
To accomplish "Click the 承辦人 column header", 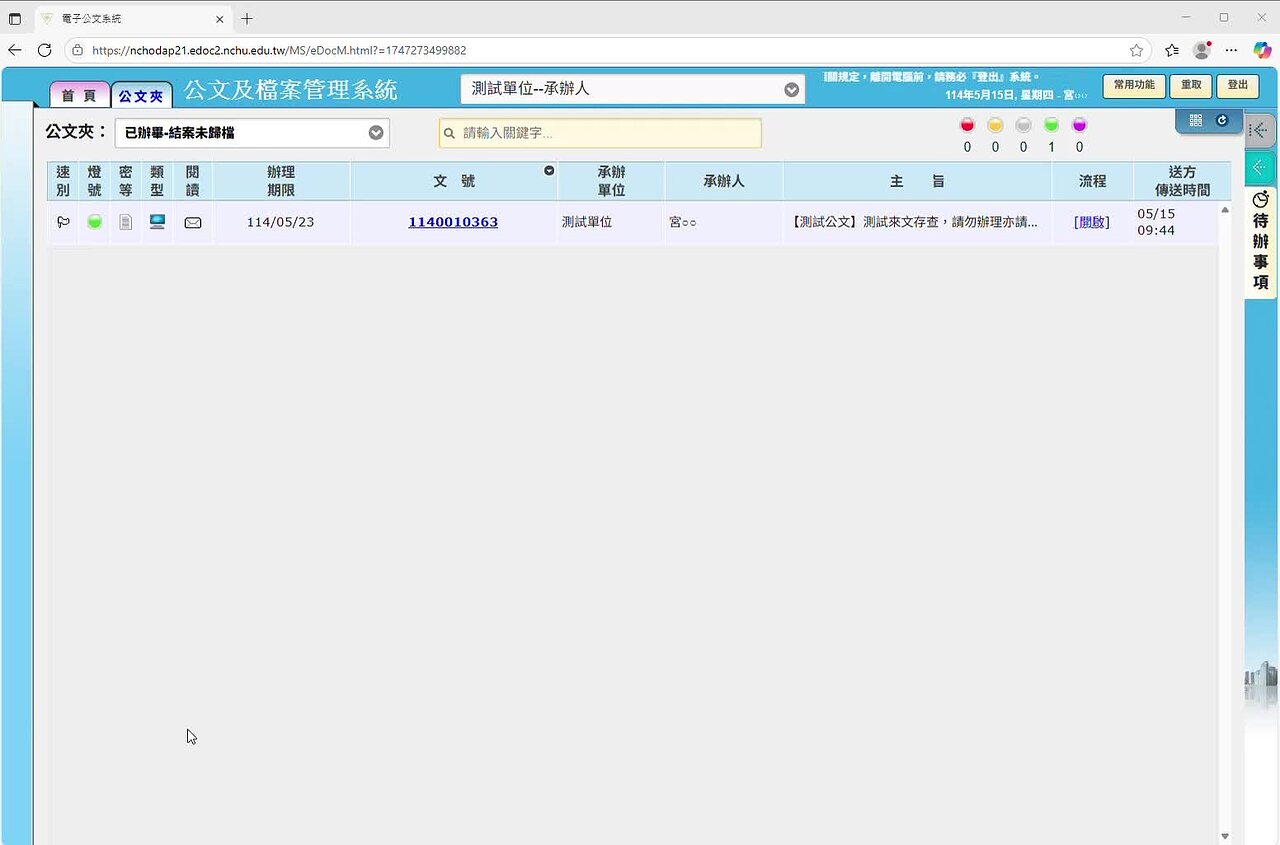I will coord(724,181).
